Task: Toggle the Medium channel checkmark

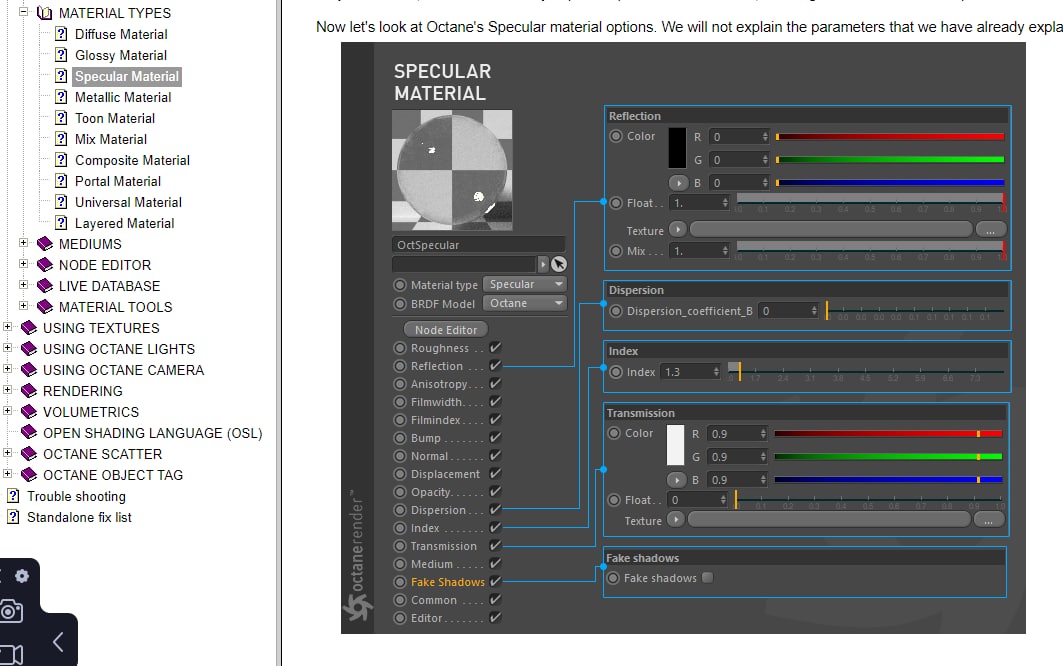Action: click(x=496, y=563)
